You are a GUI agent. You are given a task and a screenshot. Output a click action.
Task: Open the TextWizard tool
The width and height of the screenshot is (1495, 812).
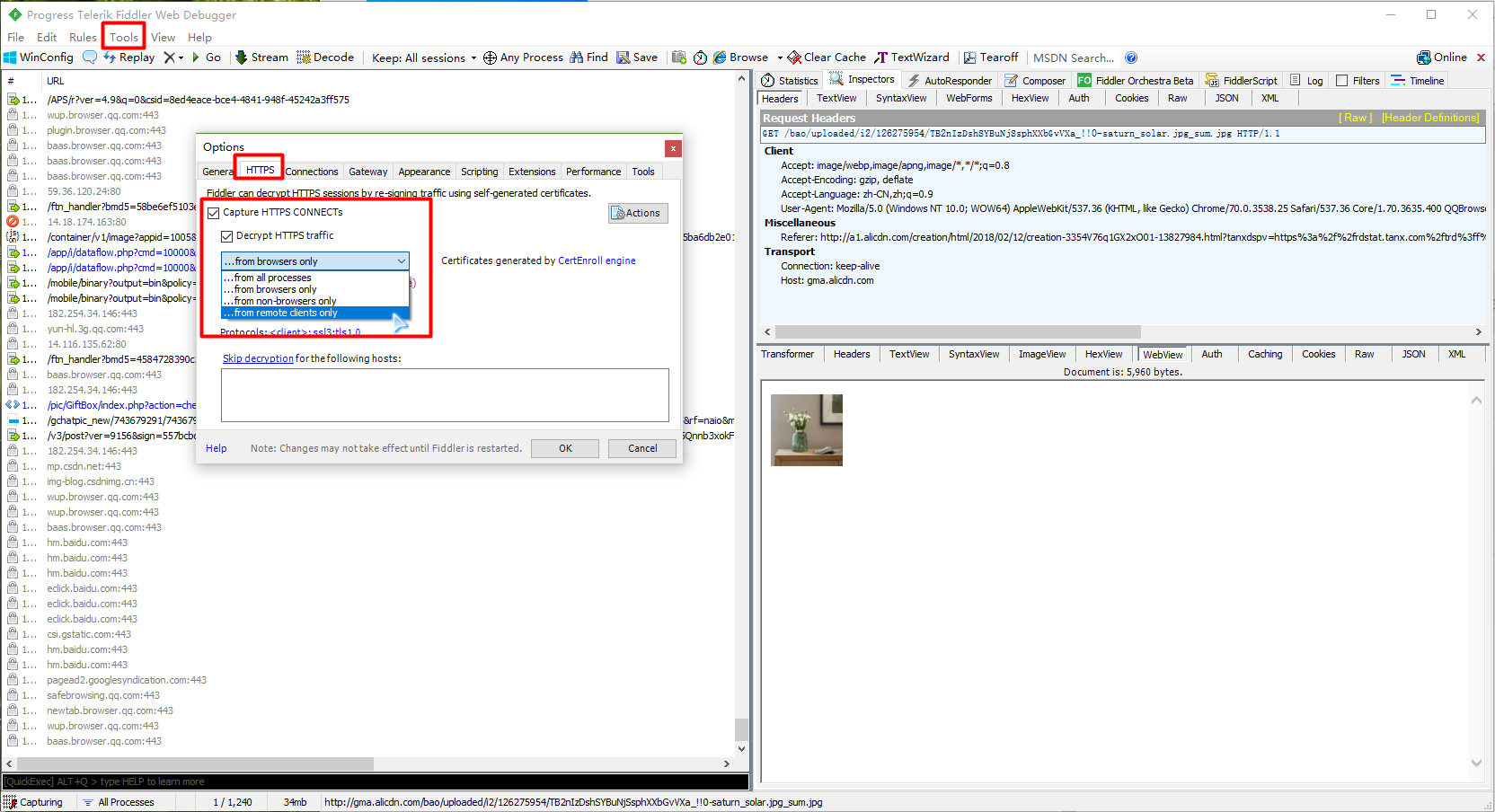tap(911, 57)
